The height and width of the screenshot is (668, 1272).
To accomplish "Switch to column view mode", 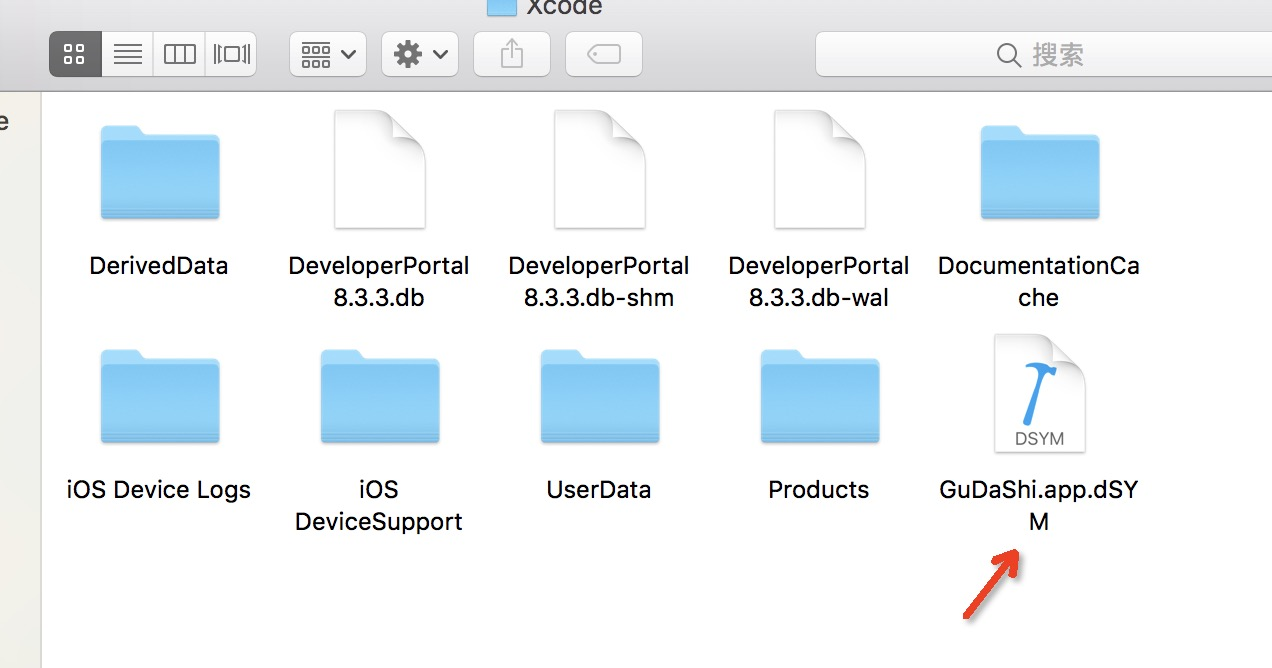I will pyautogui.click(x=179, y=54).
